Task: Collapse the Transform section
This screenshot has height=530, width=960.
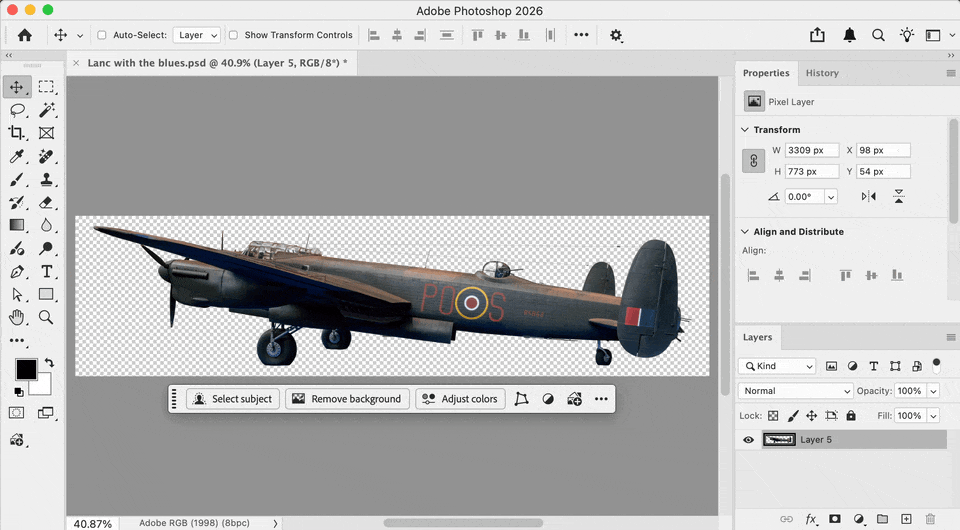Action: point(745,130)
